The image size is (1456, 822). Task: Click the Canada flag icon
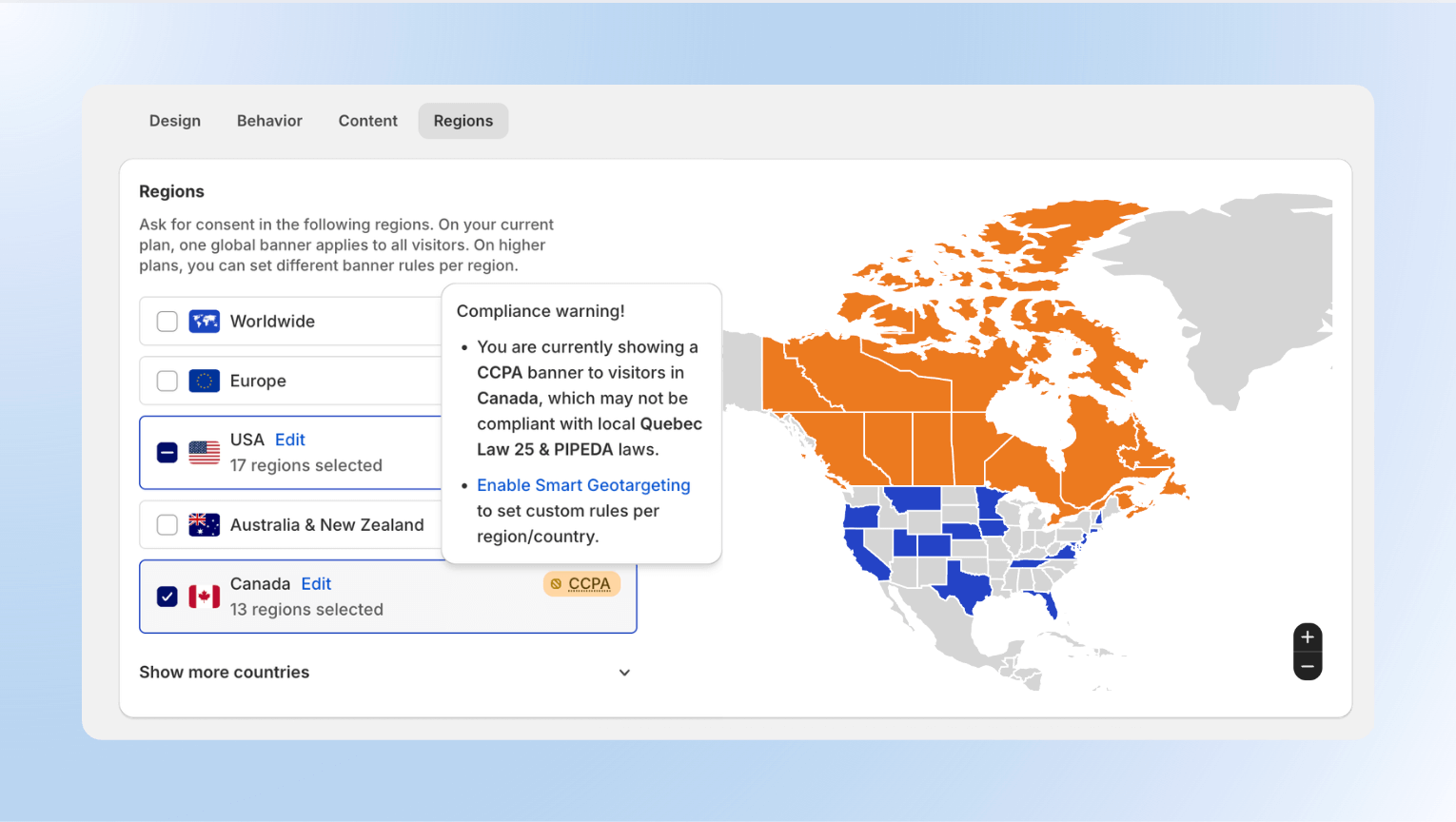pos(204,597)
